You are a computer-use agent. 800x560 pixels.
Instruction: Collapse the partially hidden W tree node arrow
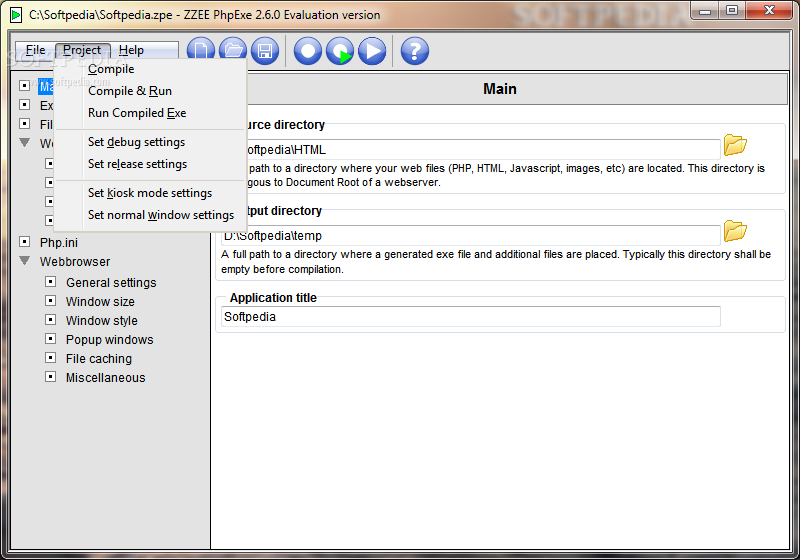[24, 142]
